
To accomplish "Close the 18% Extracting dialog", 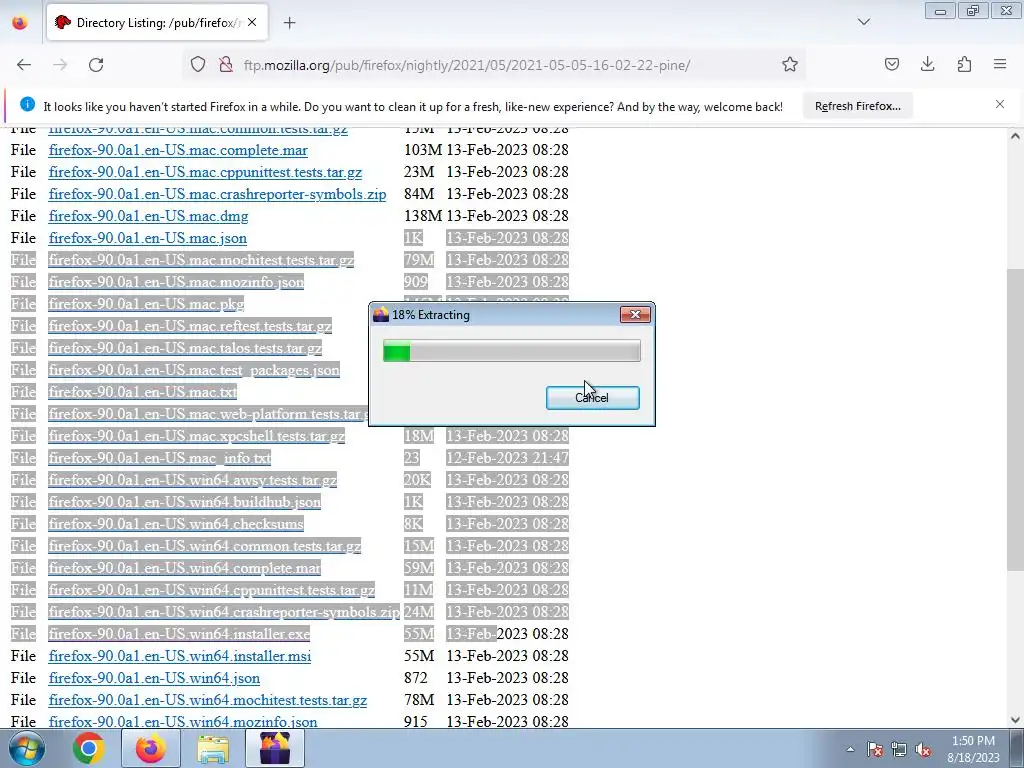I will point(635,315).
